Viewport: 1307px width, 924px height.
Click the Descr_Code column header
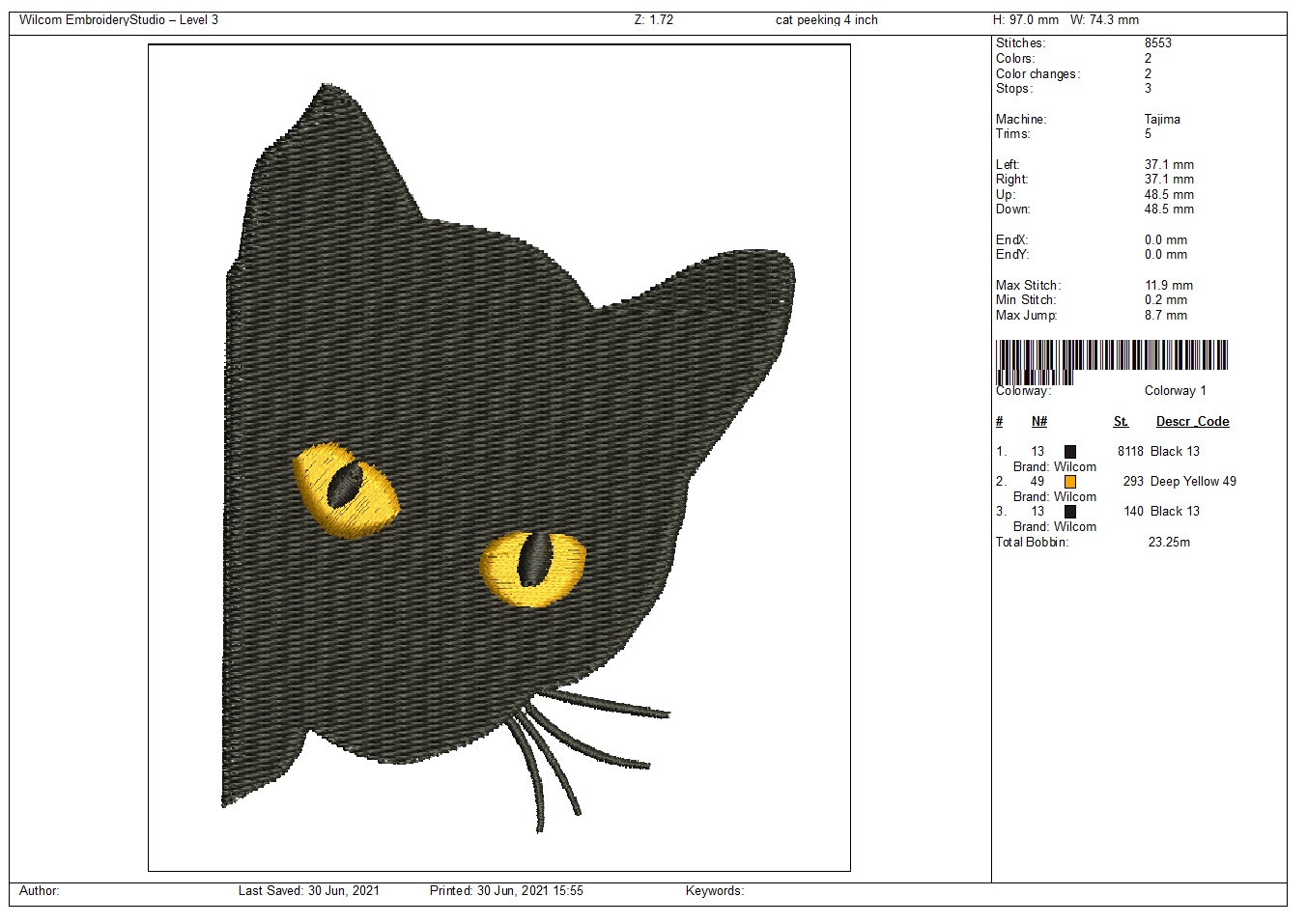(x=1192, y=422)
